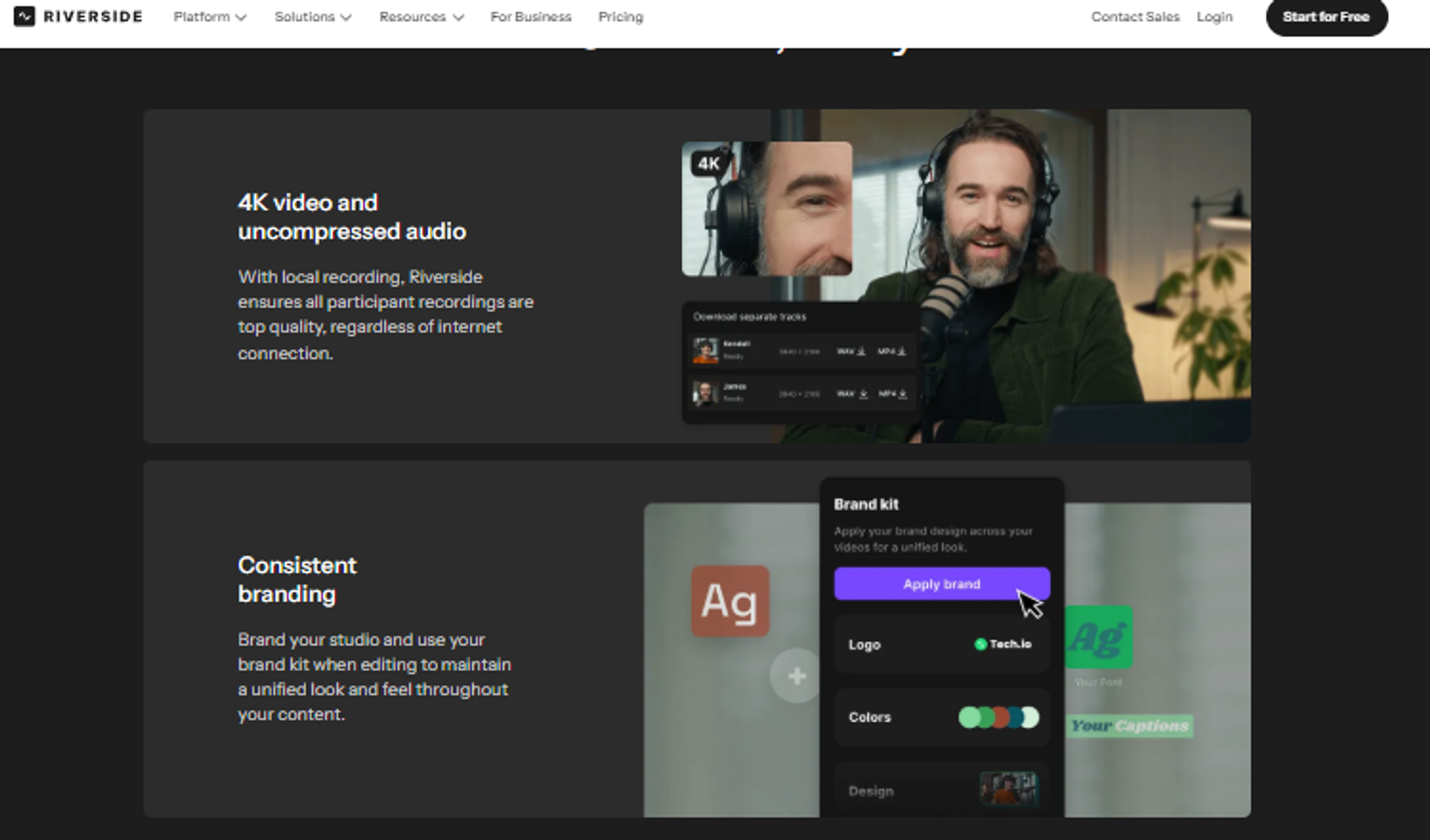Click the Brand kit panel title
Image resolution: width=1430 pixels, height=840 pixels.
point(866,504)
